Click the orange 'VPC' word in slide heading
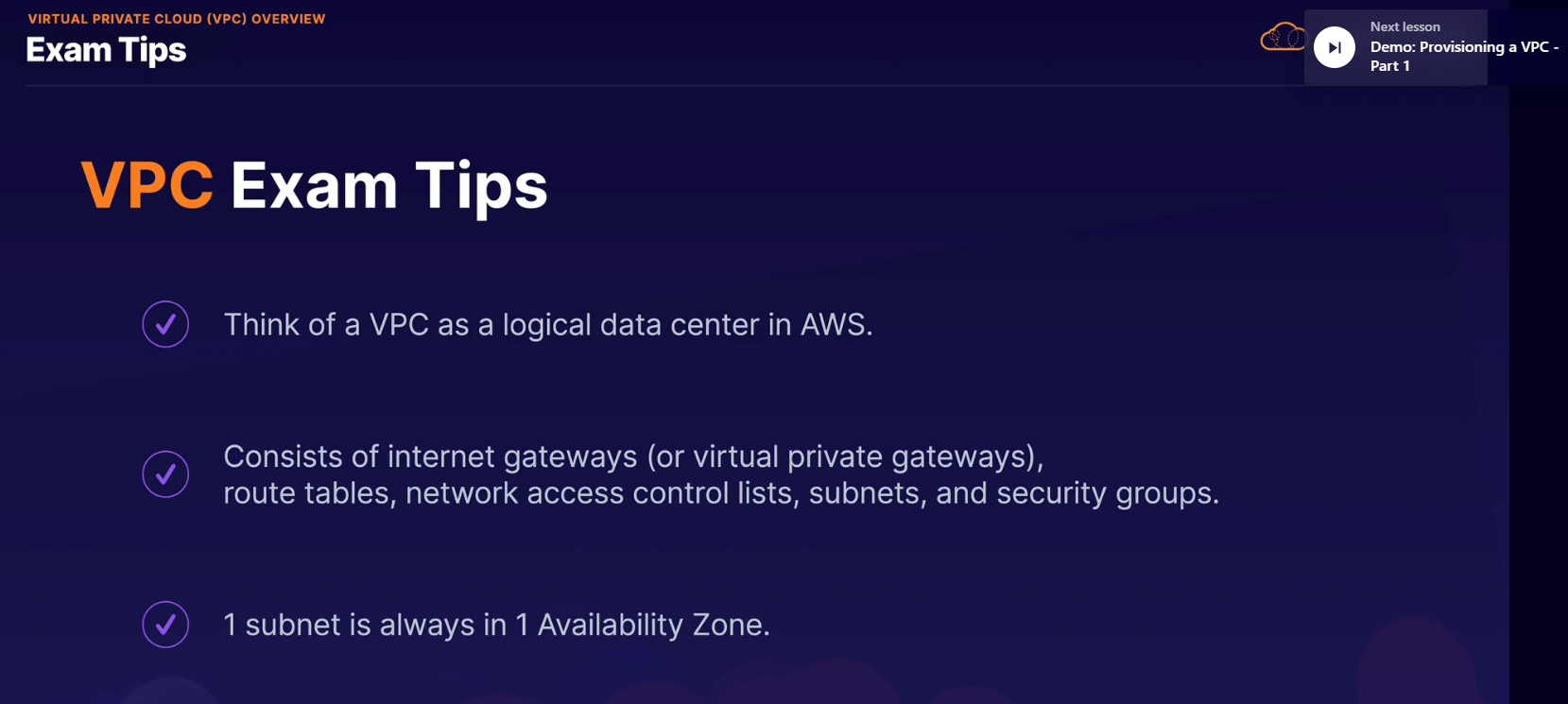 click(147, 185)
